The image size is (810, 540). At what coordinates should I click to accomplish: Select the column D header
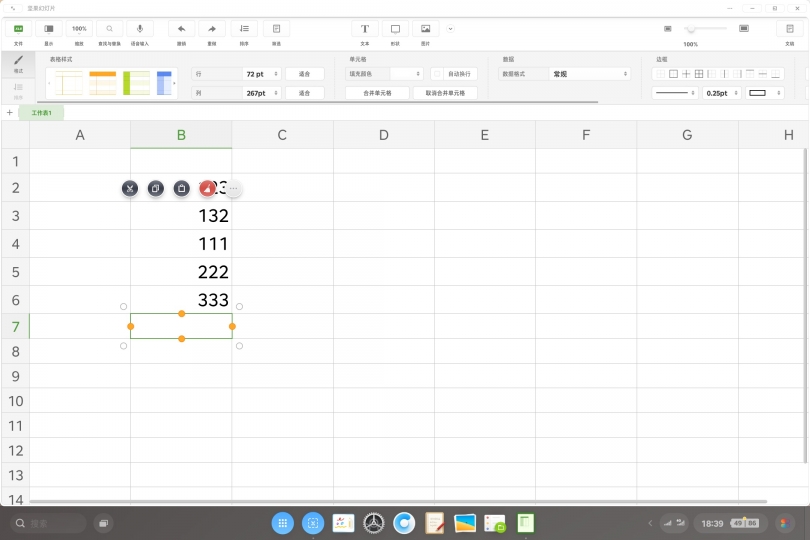(x=384, y=135)
